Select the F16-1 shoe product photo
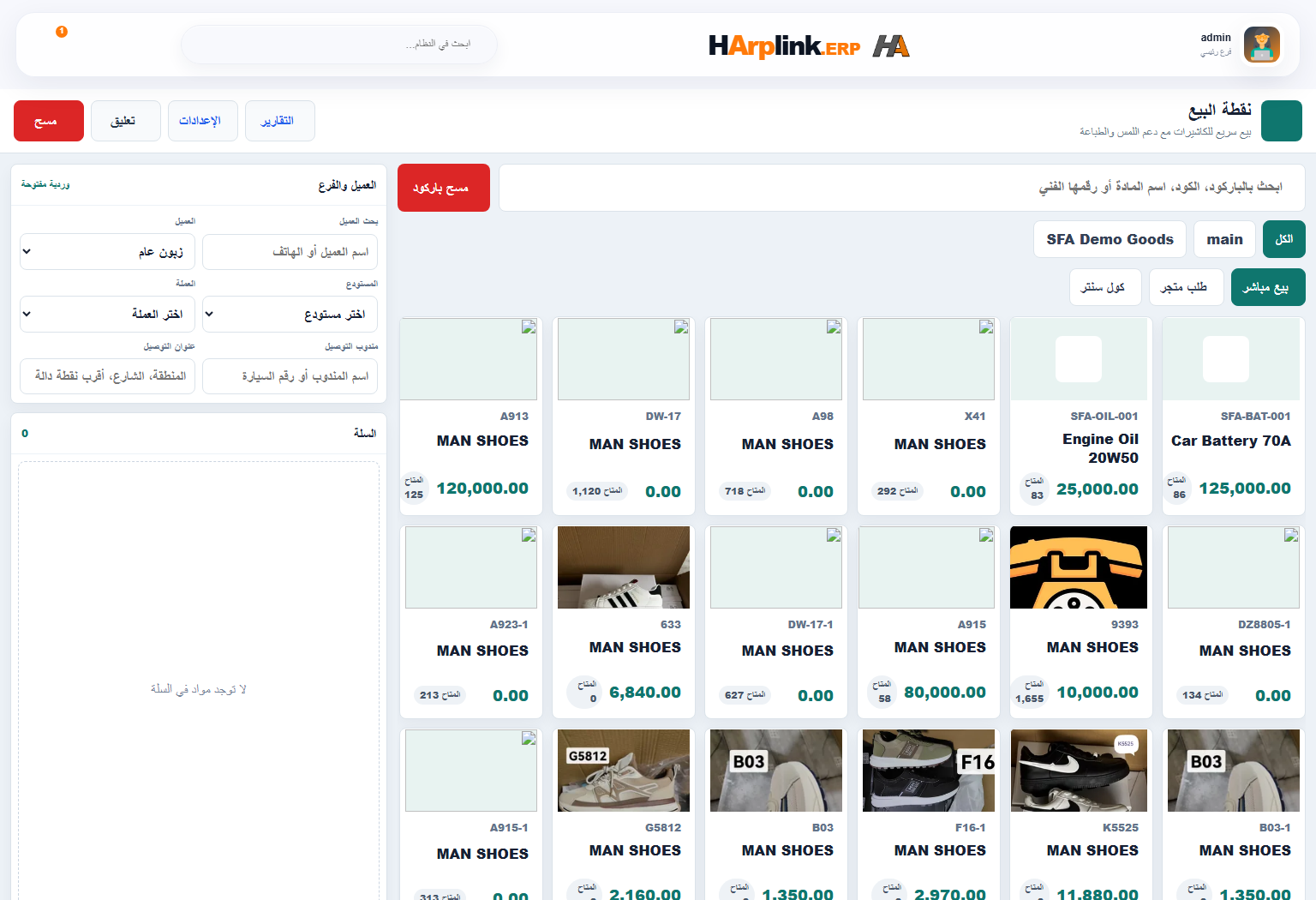 [x=929, y=771]
